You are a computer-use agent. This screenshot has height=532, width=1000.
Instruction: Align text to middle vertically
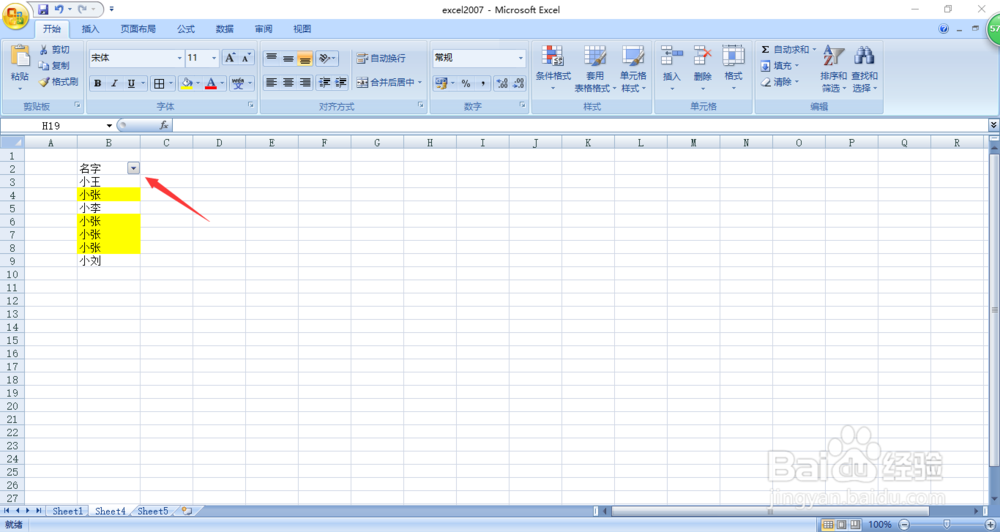(x=288, y=58)
